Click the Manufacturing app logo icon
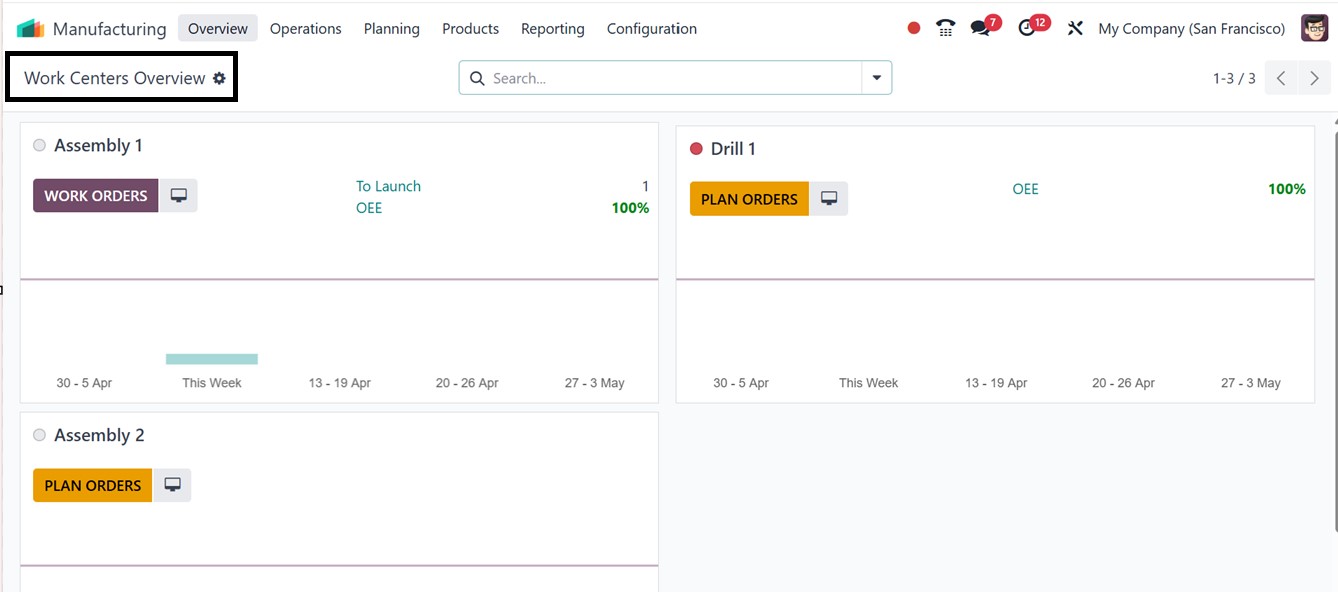This screenshot has height=592, width=1338. pyautogui.click(x=31, y=28)
